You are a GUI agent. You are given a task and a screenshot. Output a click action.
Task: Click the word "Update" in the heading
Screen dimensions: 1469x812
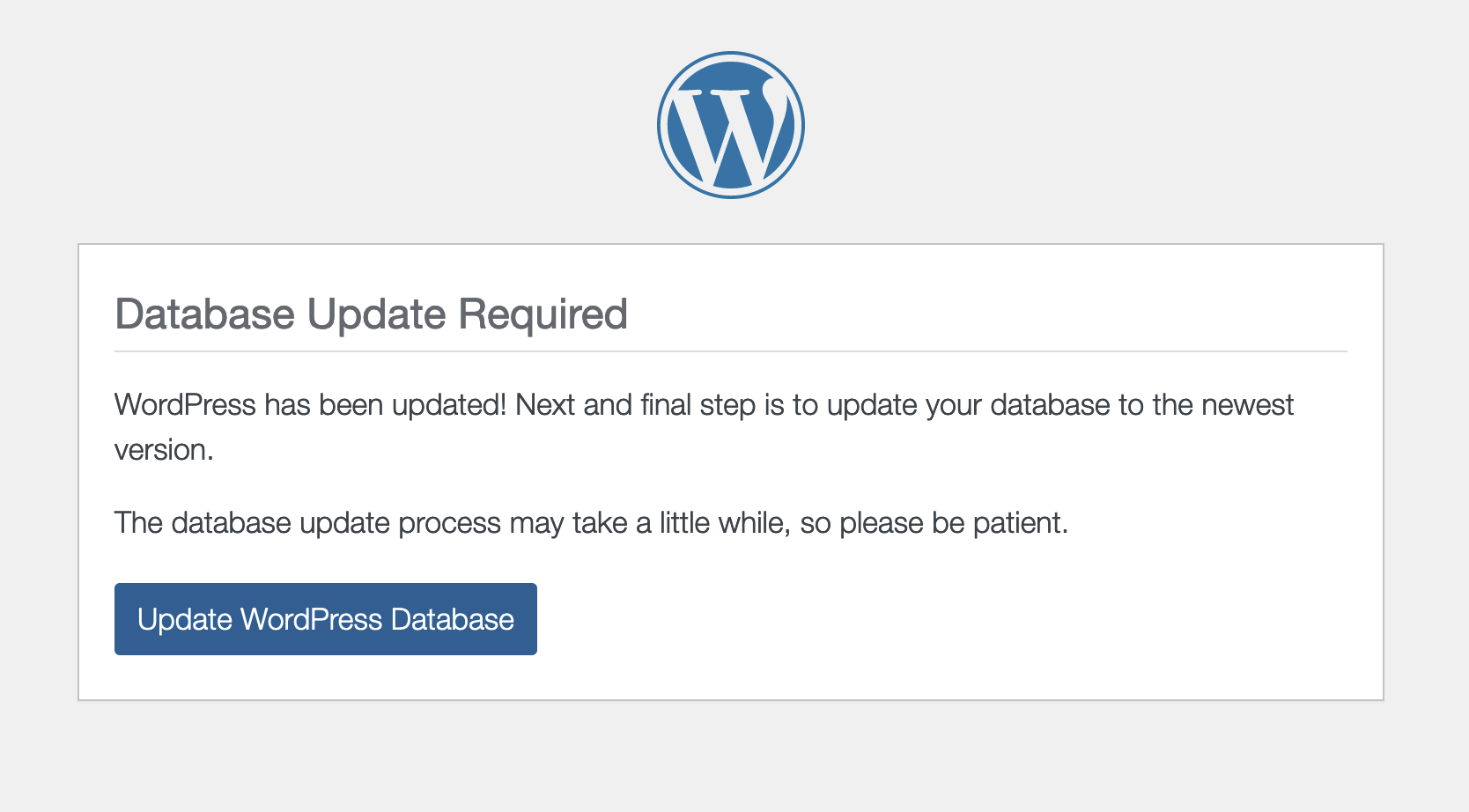pos(377,314)
